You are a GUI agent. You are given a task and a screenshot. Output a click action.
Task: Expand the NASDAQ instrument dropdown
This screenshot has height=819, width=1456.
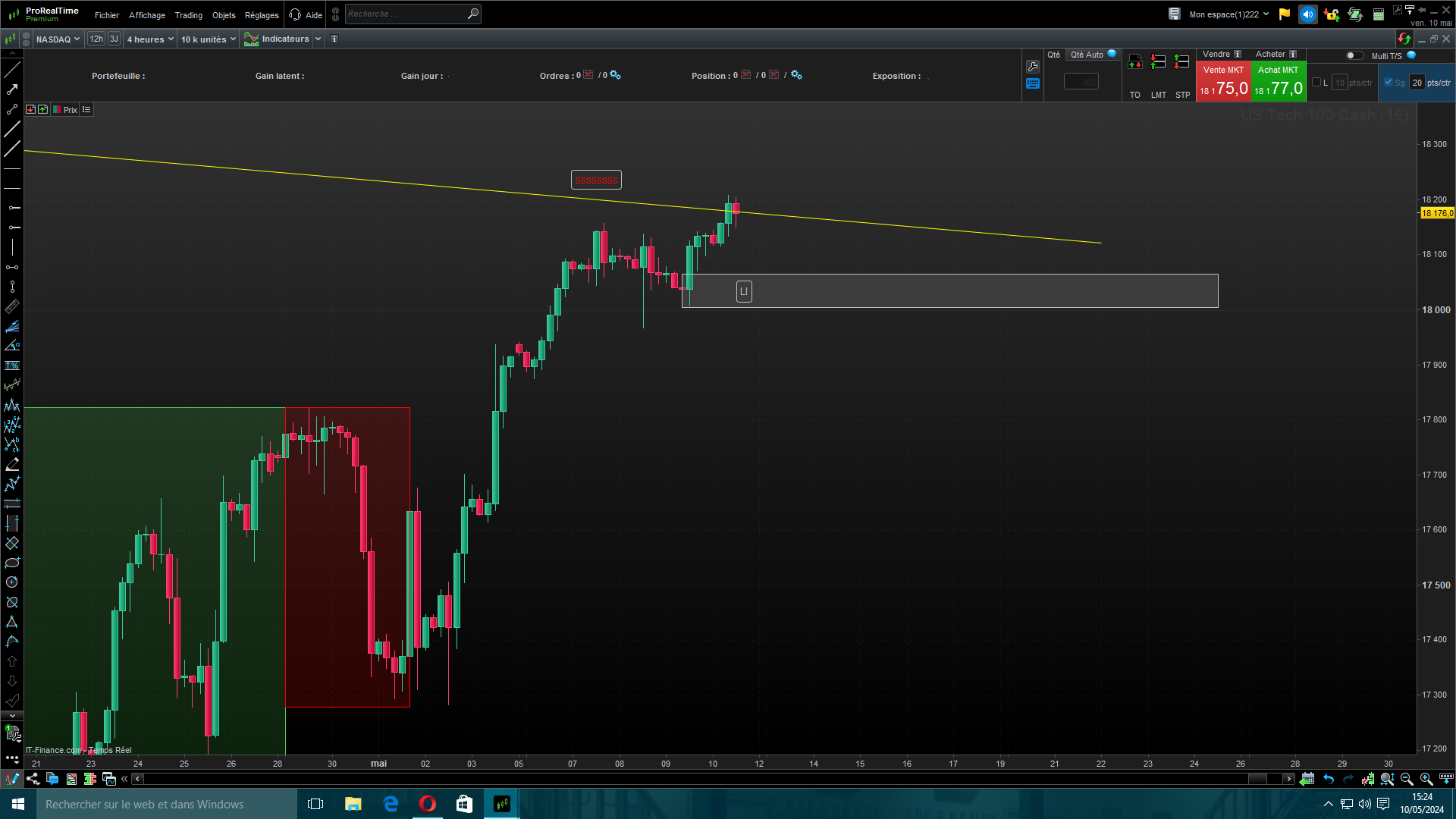click(58, 39)
